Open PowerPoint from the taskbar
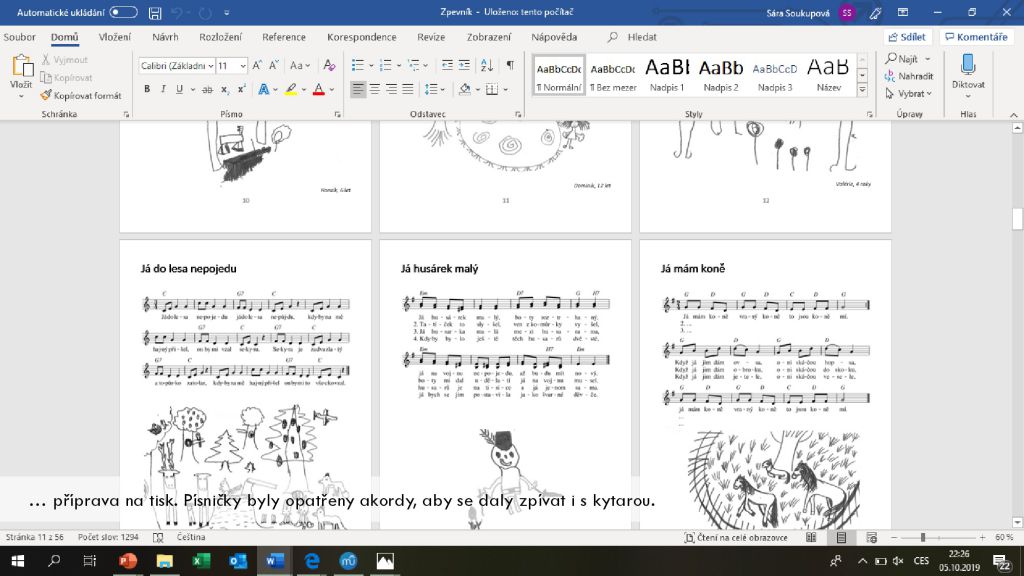Image resolution: width=1024 pixels, height=576 pixels. [128, 561]
